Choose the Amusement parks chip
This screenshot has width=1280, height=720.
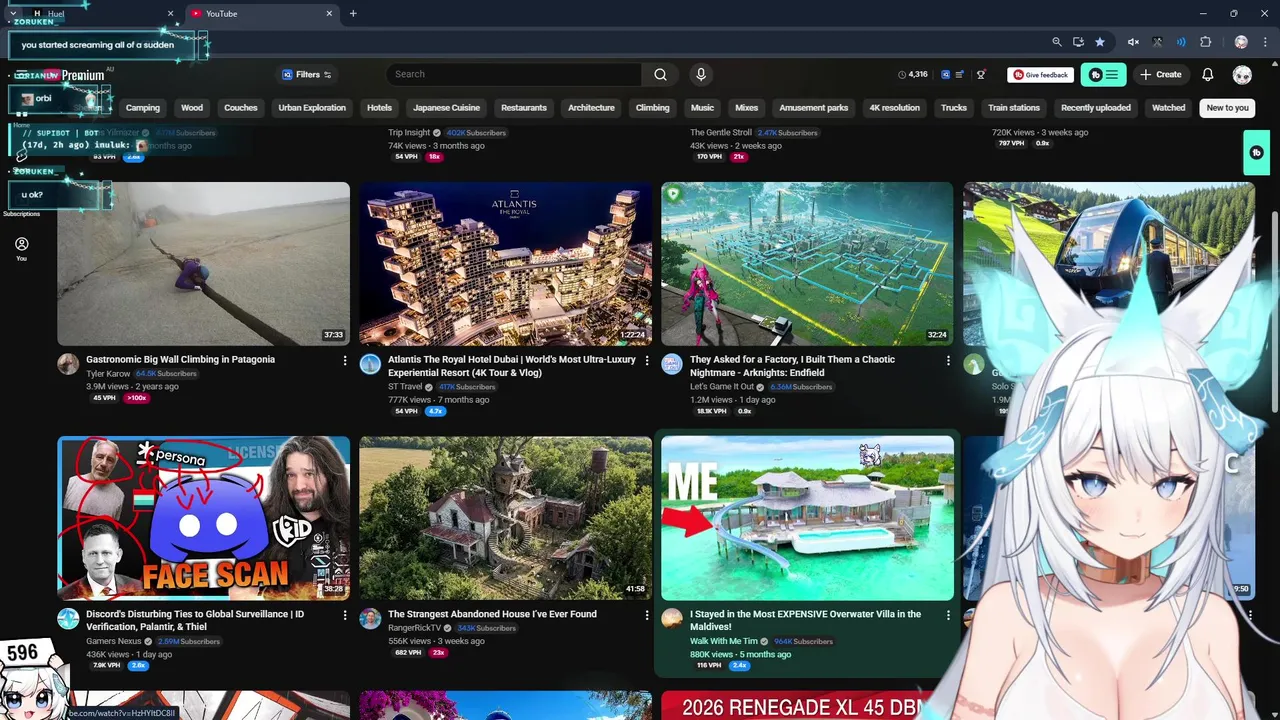(x=813, y=108)
